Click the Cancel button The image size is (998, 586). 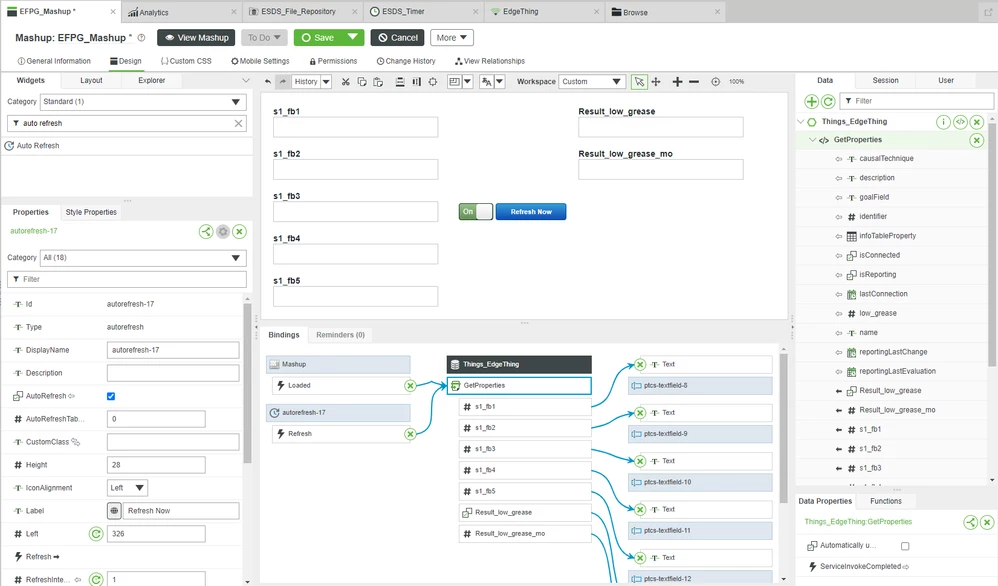pos(398,38)
